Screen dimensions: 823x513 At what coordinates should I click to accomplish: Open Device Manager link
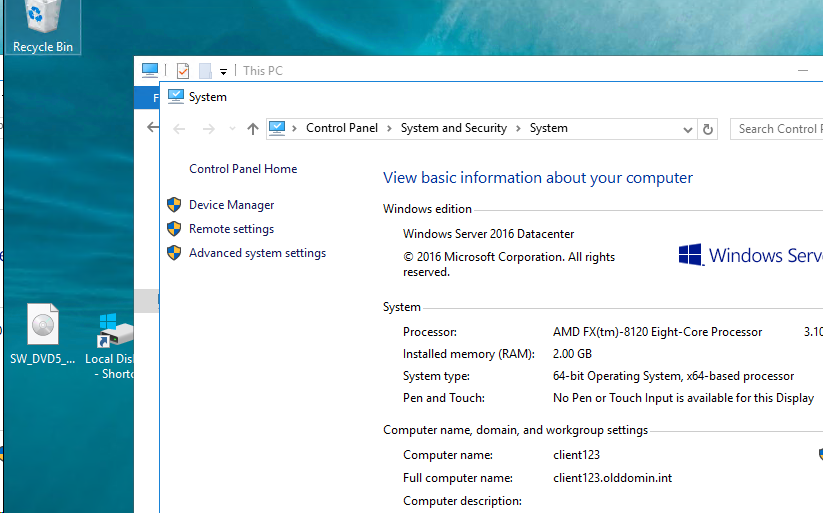tap(231, 205)
